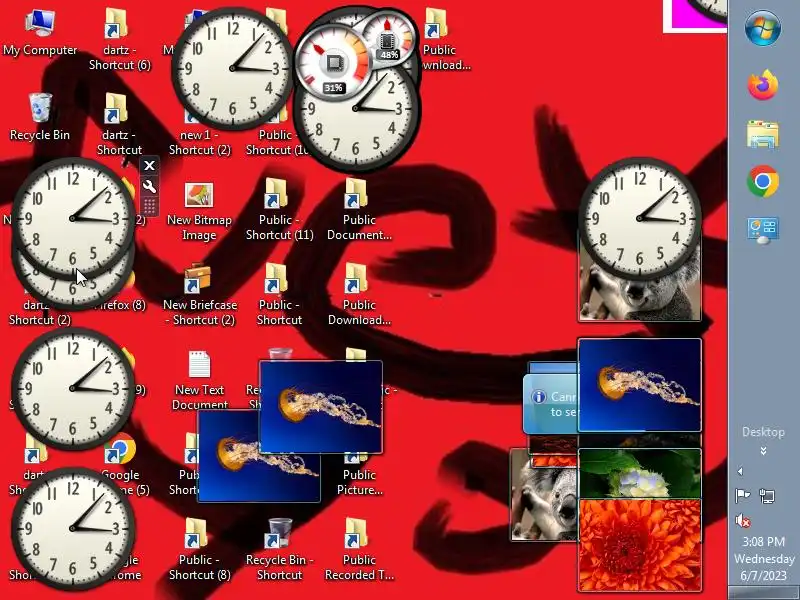Click the CPU meter gadget showing 31%

(x=334, y=63)
